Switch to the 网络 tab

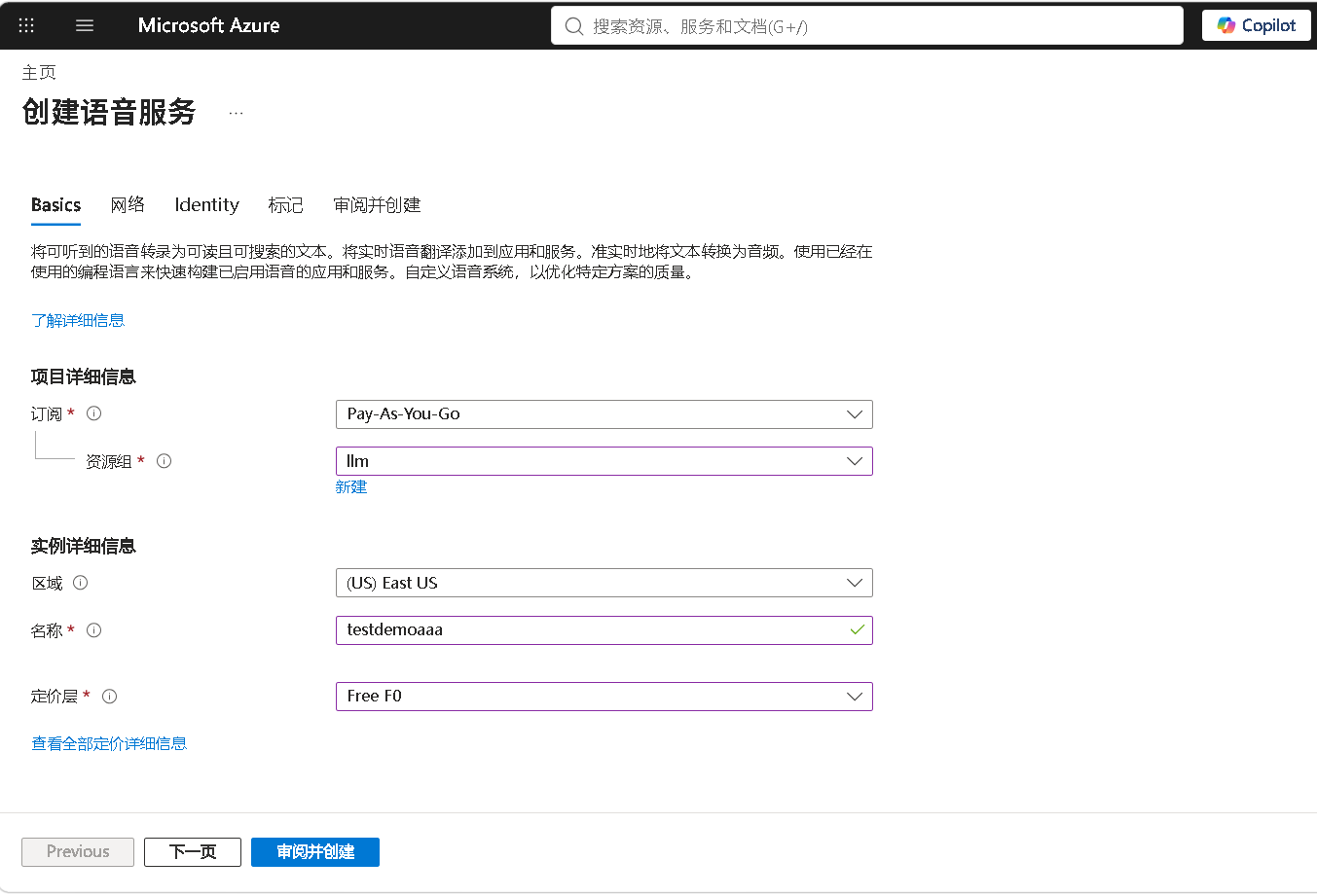tap(128, 205)
